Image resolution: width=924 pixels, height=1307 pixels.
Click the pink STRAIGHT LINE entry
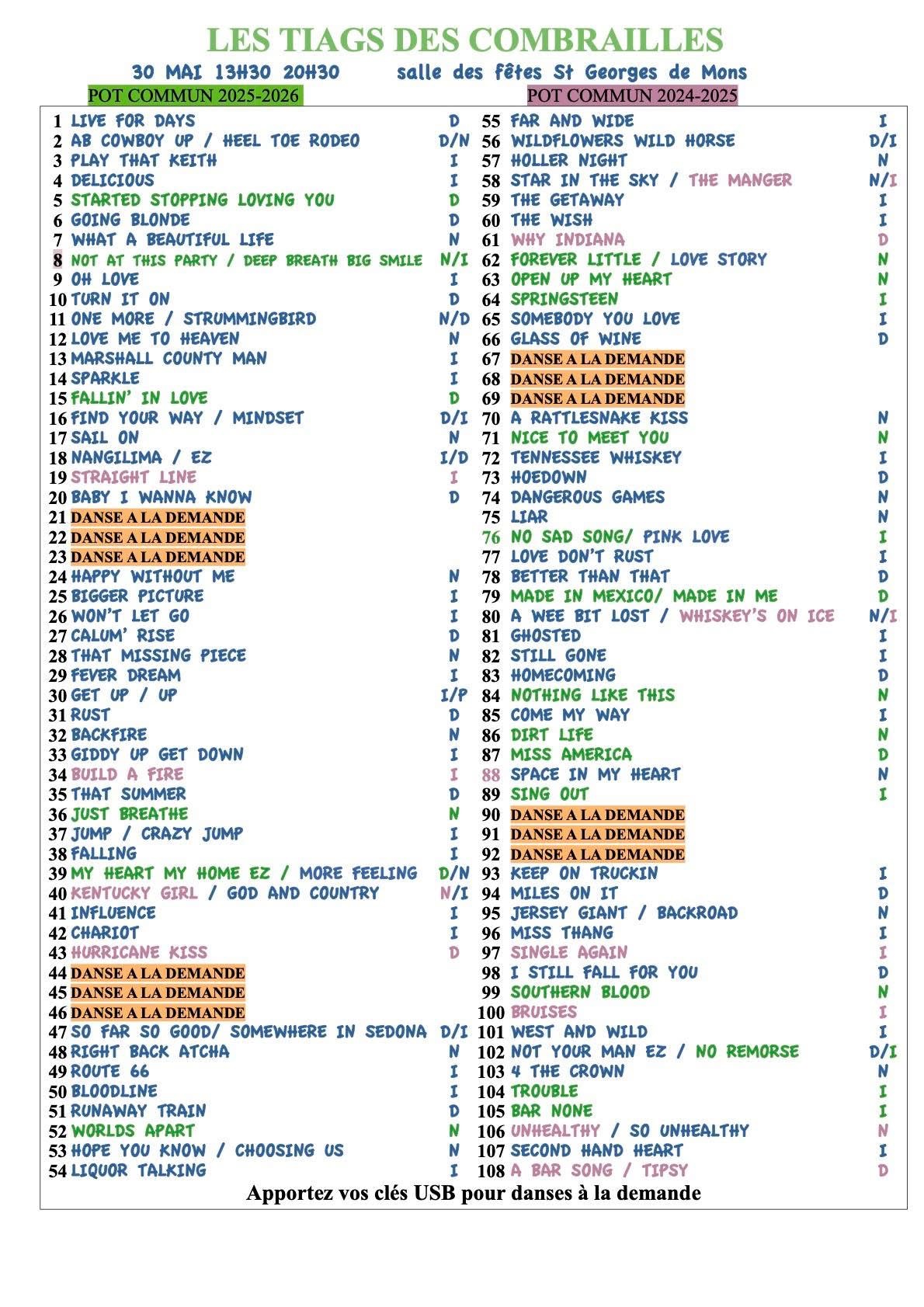tap(134, 478)
